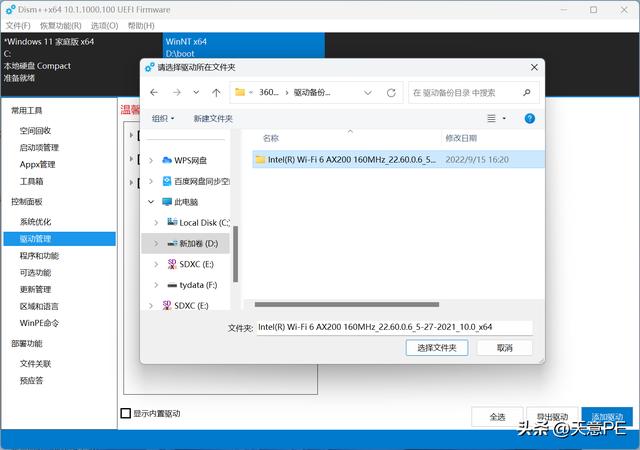Click the 文件夹 name input field

point(395,327)
